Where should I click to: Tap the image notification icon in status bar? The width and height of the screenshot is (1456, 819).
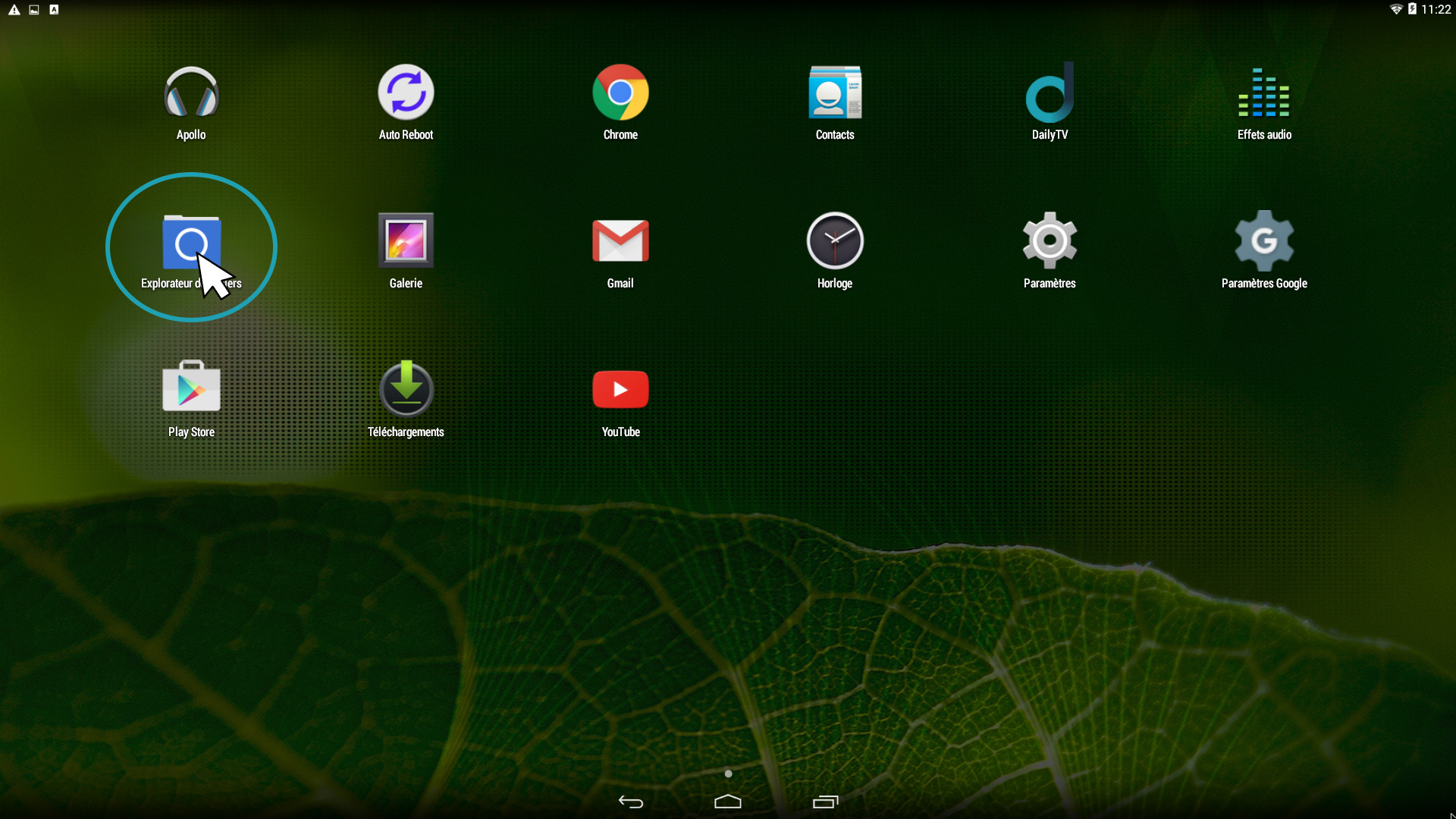tap(34, 9)
